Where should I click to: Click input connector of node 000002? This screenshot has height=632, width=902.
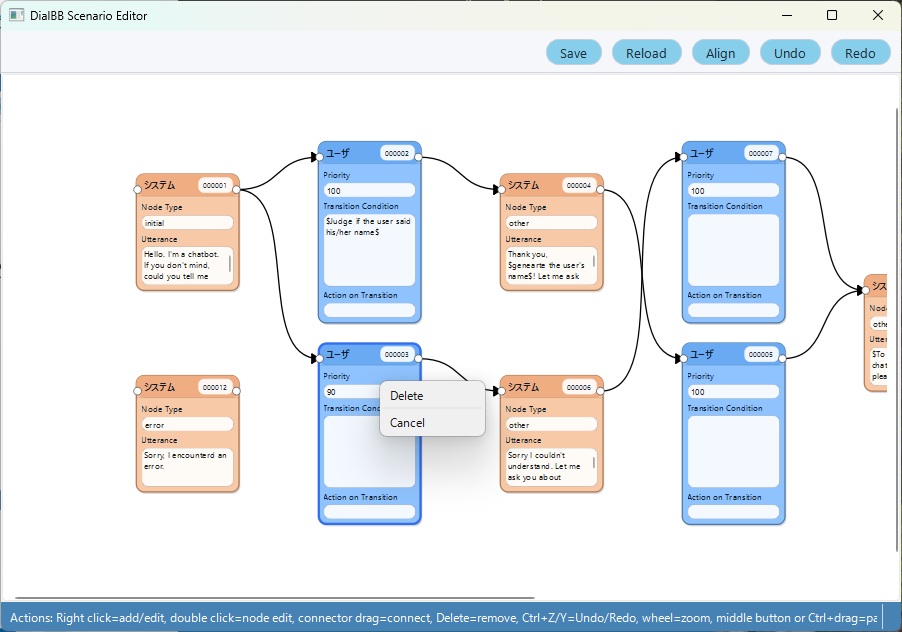click(x=319, y=157)
